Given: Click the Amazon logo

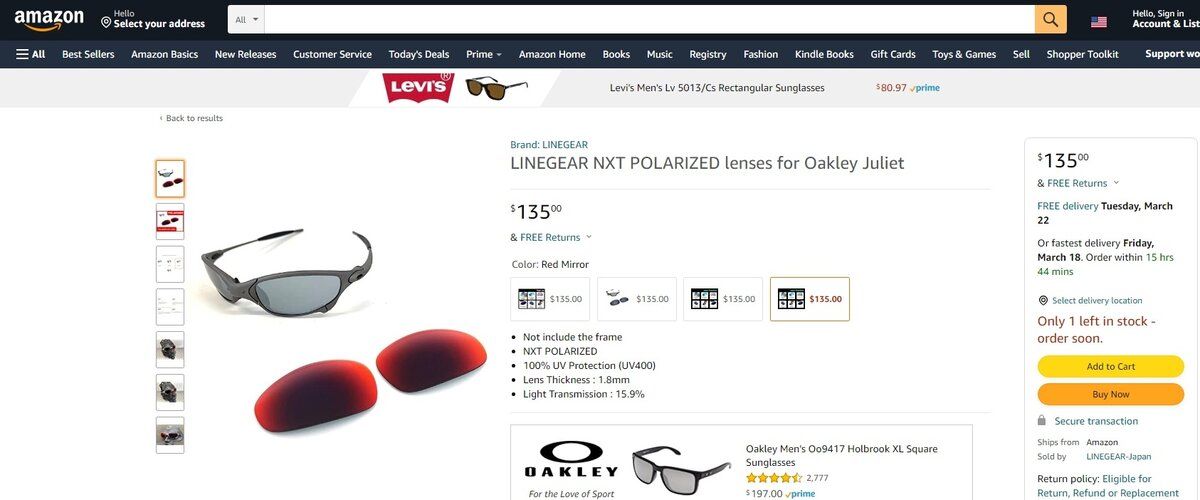Looking at the screenshot, I should tap(47, 19).
